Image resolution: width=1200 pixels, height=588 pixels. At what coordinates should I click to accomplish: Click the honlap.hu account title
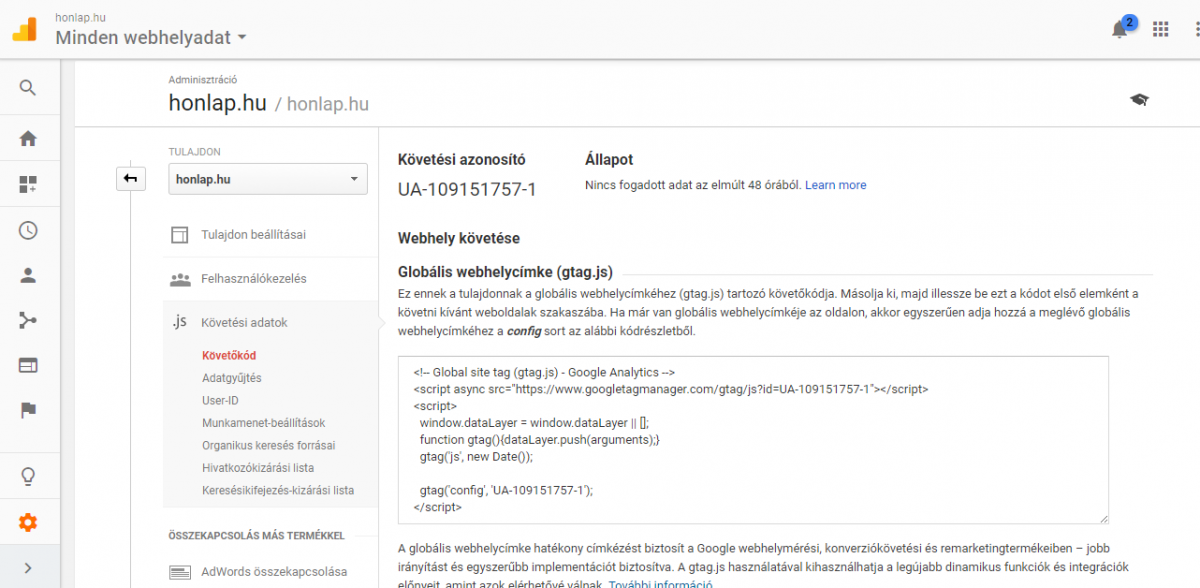point(217,103)
